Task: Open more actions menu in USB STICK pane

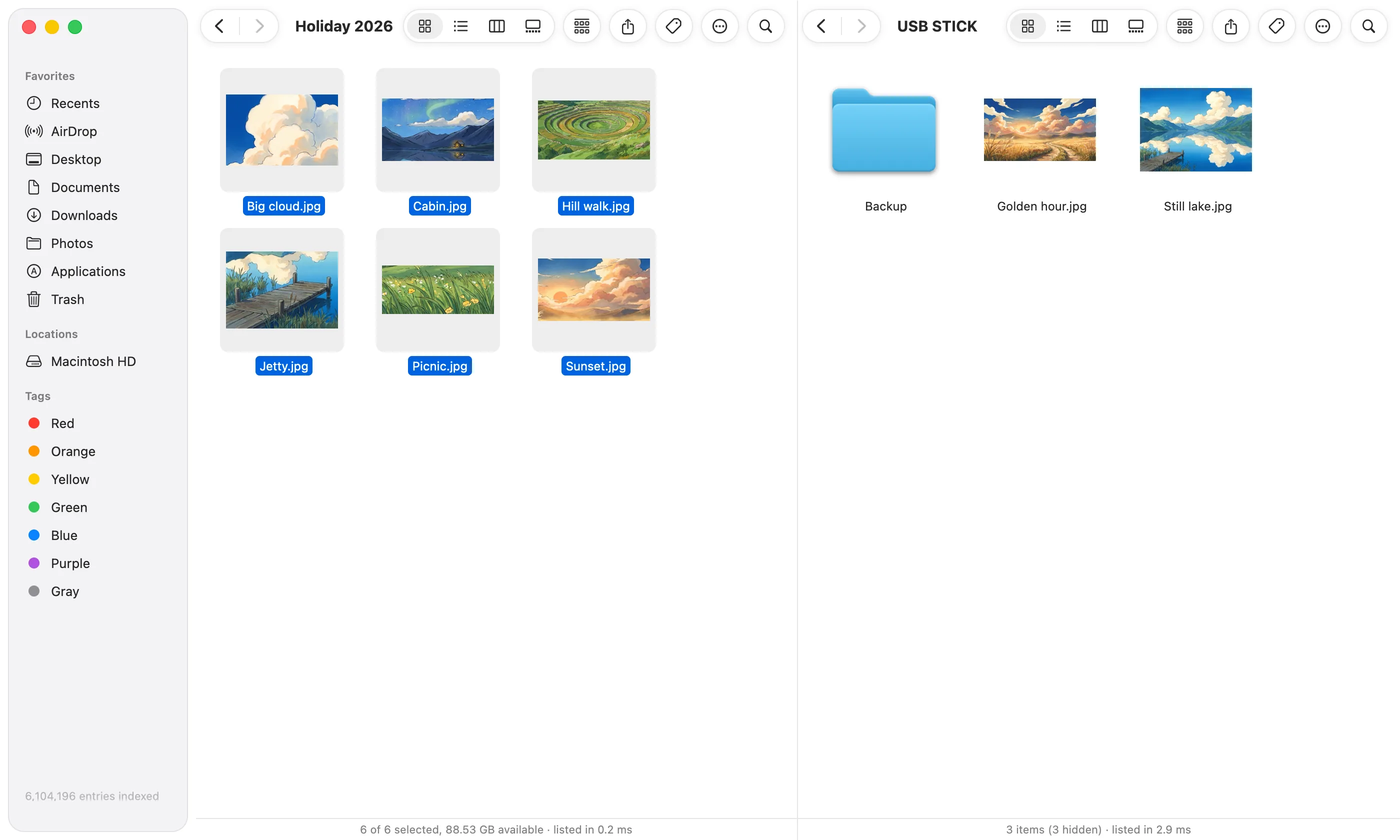Action: [x=1322, y=26]
